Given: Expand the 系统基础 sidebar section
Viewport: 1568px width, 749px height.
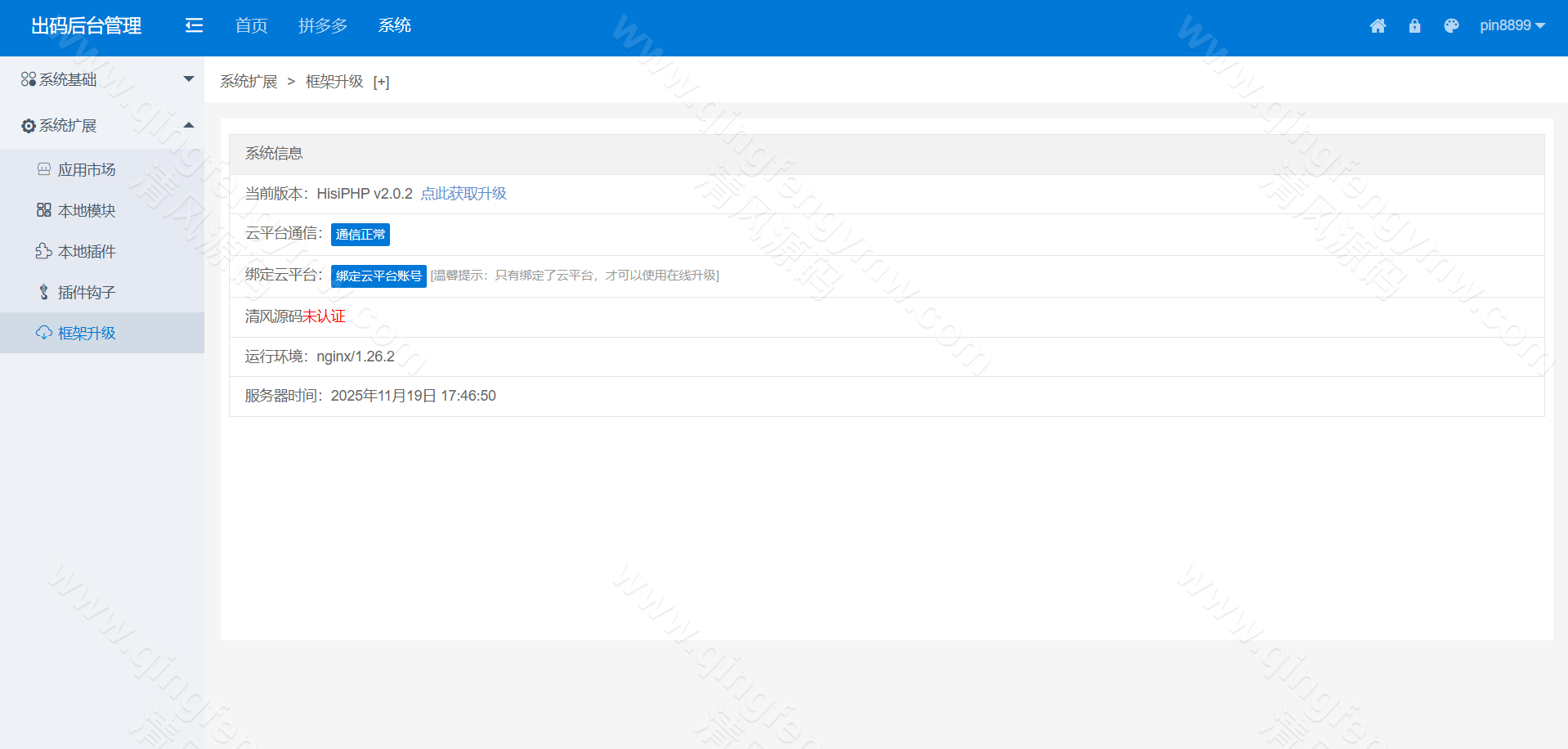Looking at the screenshot, I should pyautogui.click(x=102, y=79).
